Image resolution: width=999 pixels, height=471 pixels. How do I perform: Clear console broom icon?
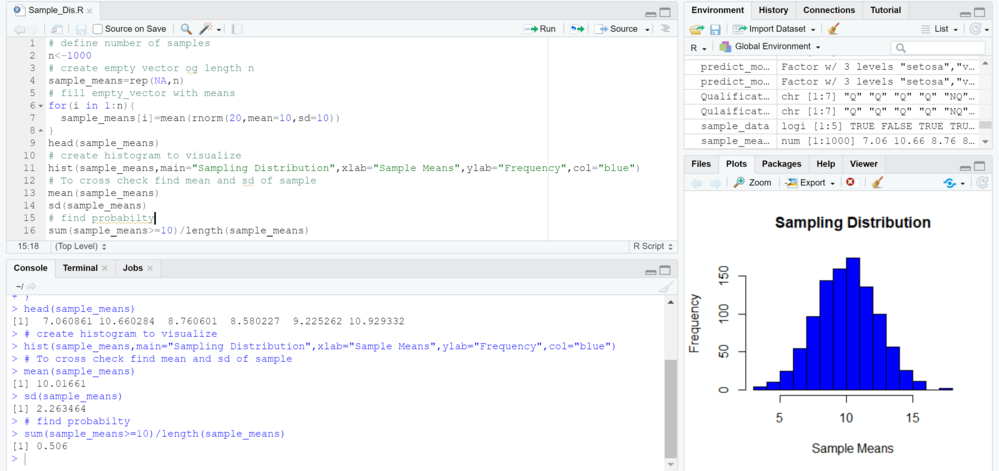(x=666, y=287)
